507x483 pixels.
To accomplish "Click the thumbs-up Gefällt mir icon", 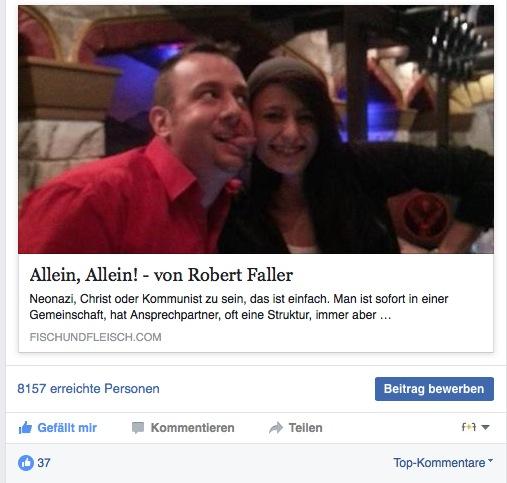I will (25, 428).
